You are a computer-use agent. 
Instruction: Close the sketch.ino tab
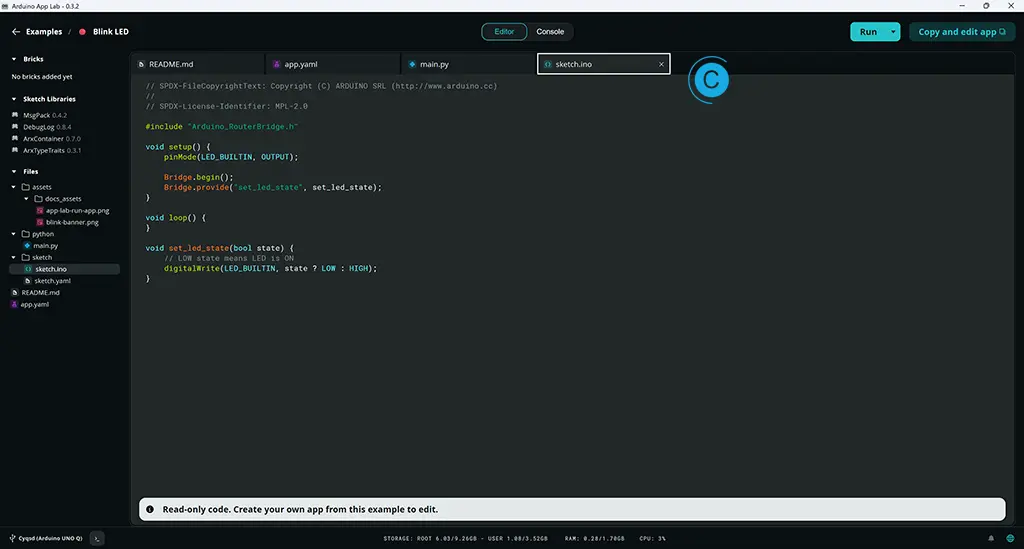tap(661, 64)
